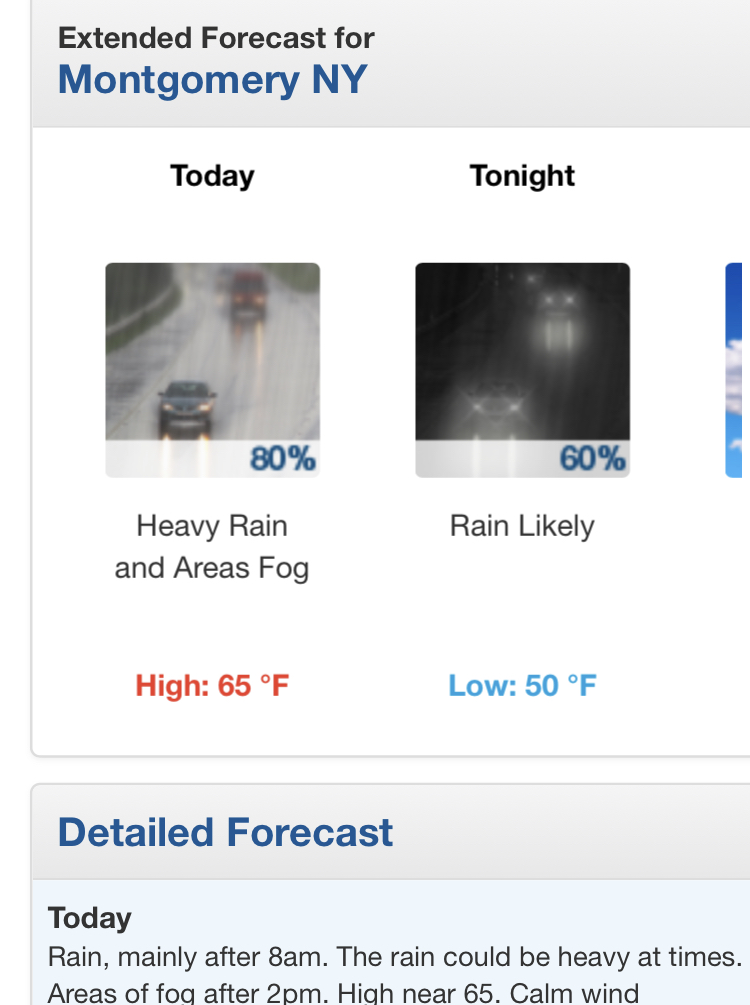Image resolution: width=750 pixels, height=1005 pixels.
Task: Click the red car in the Today image
Action: [247, 294]
